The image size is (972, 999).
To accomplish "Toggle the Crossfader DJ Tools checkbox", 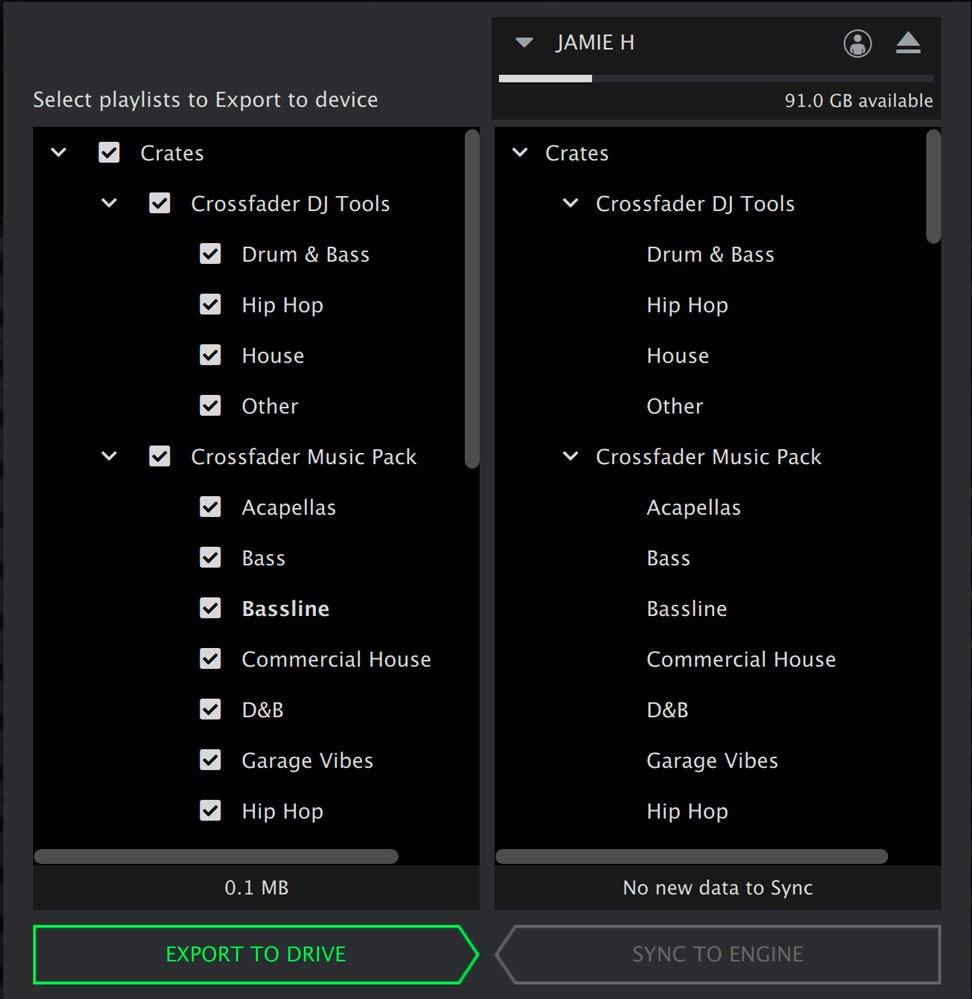I will (159, 204).
